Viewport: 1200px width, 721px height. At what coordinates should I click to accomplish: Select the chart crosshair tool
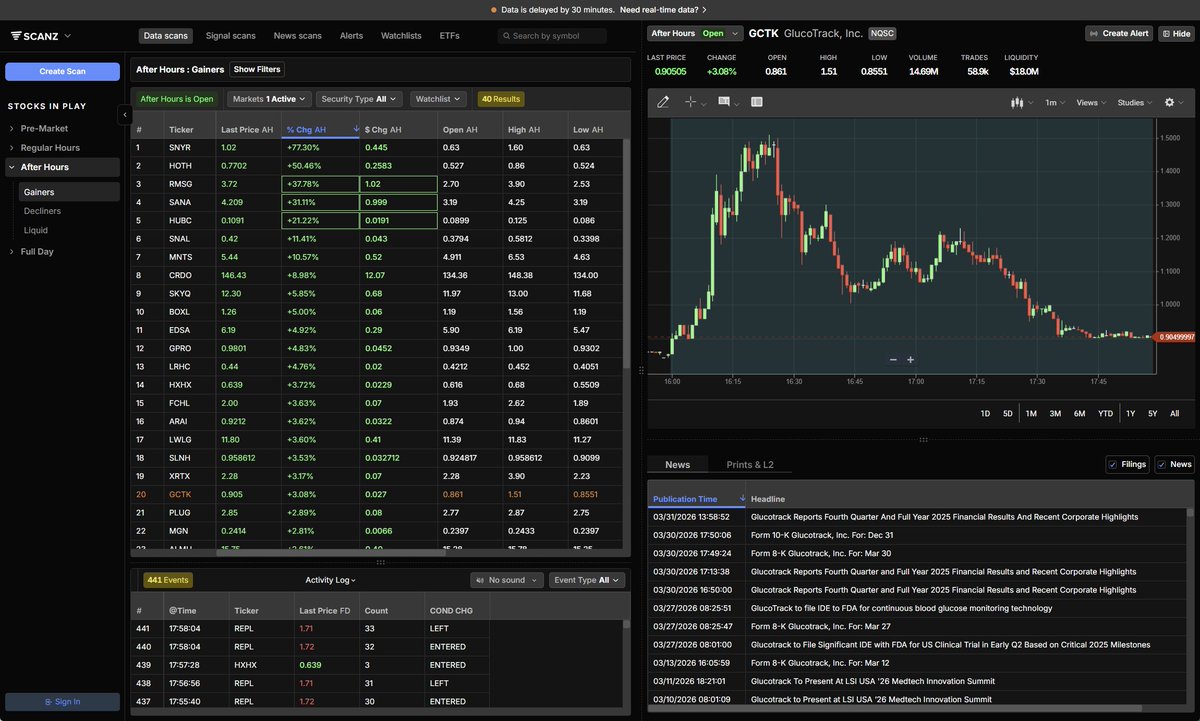point(691,102)
